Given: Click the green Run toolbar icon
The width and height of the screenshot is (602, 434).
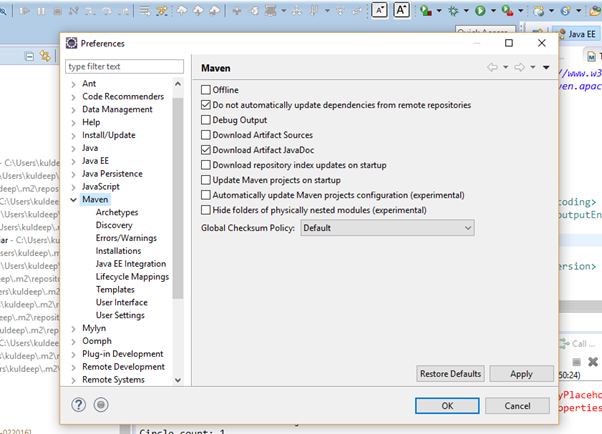Looking at the screenshot, I should 481,11.
